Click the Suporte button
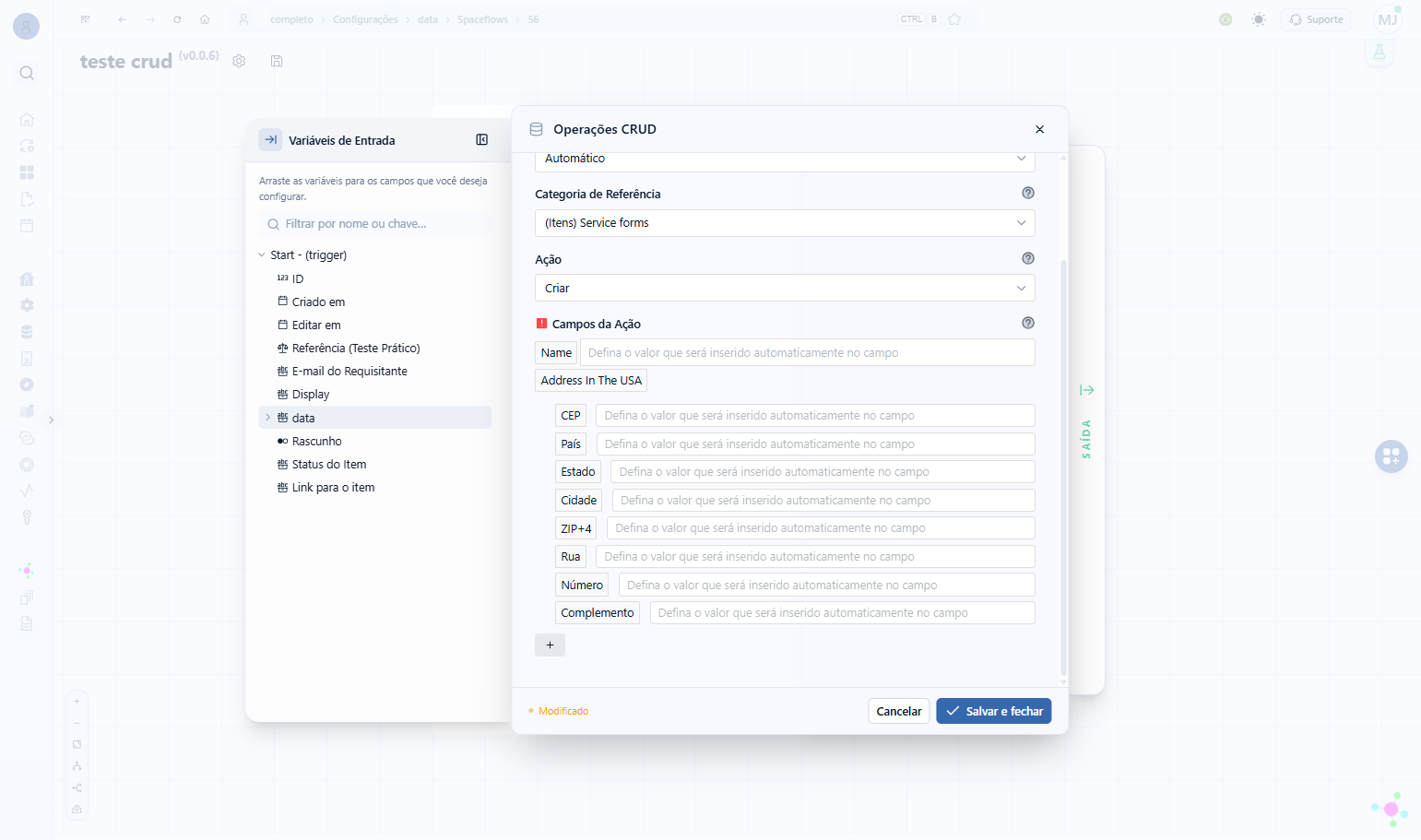The height and width of the screenshot is (840, 1421). click(1316, 19)
